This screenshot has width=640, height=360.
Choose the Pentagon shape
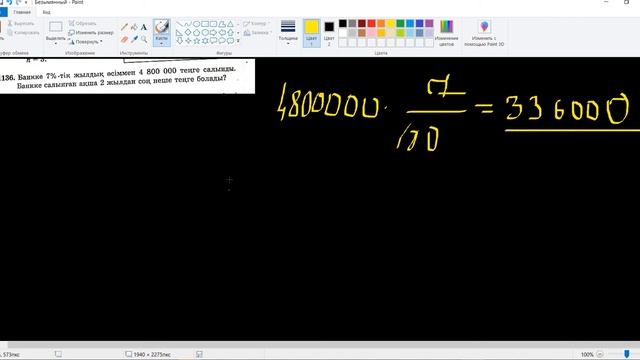196,32
